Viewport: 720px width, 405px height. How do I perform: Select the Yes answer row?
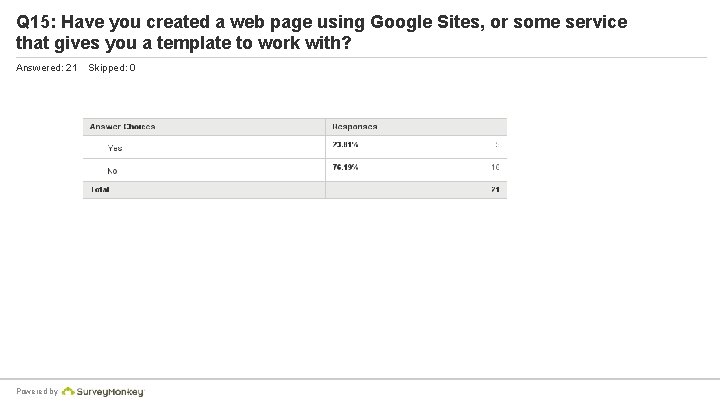(295, 147)
